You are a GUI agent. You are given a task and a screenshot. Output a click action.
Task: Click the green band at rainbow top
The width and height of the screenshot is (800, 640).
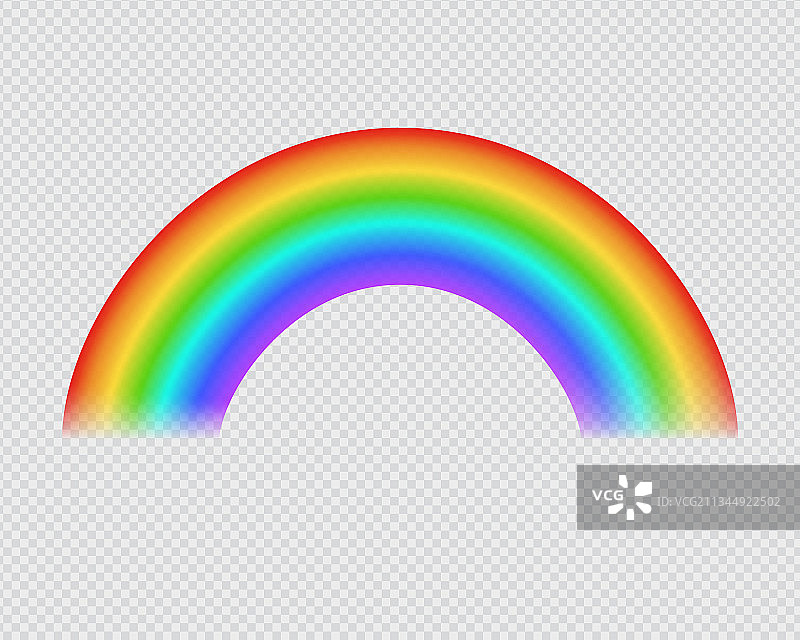[400, 198]
